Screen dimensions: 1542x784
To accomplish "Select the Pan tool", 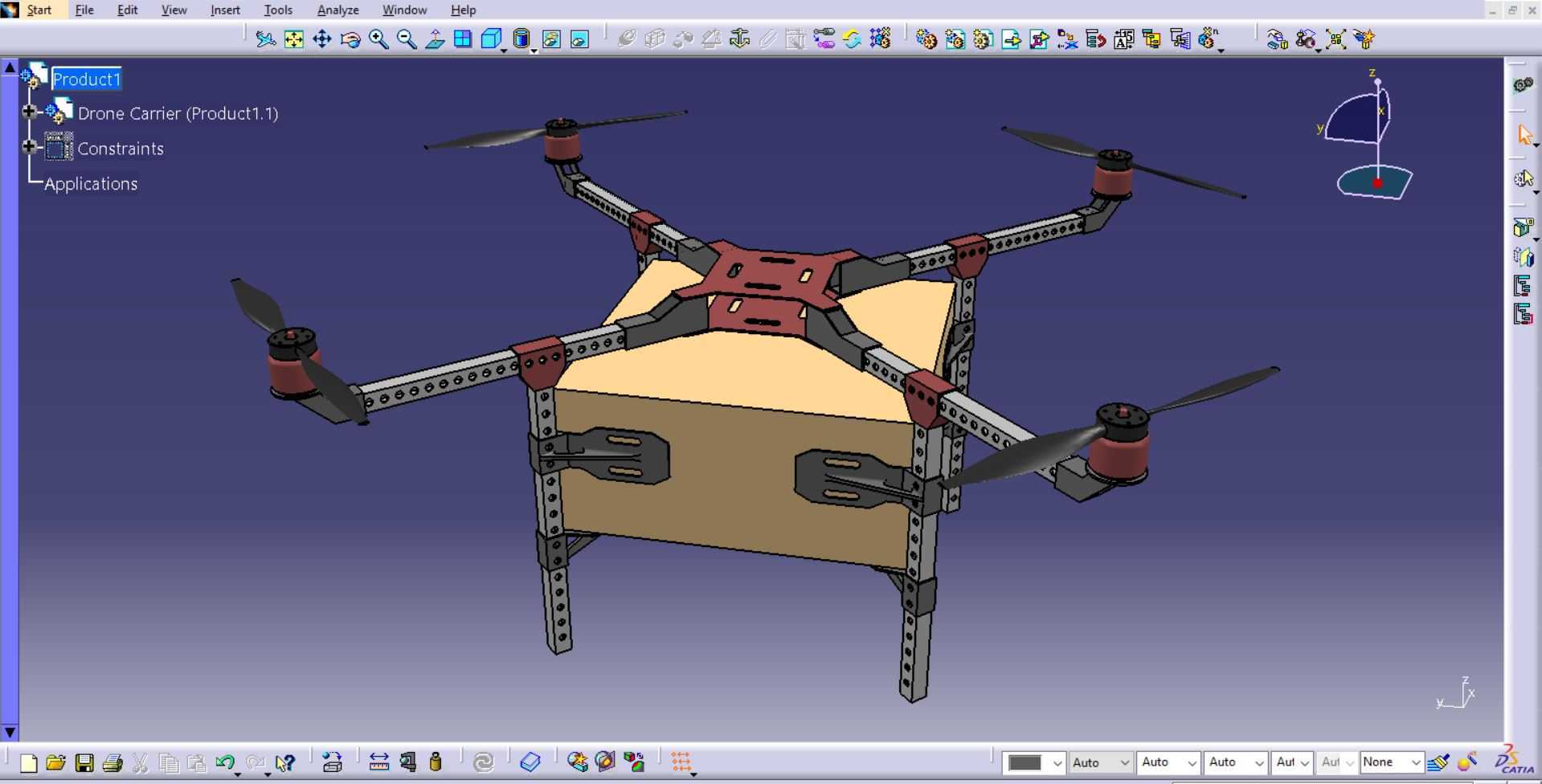I will tap(322, 39).
